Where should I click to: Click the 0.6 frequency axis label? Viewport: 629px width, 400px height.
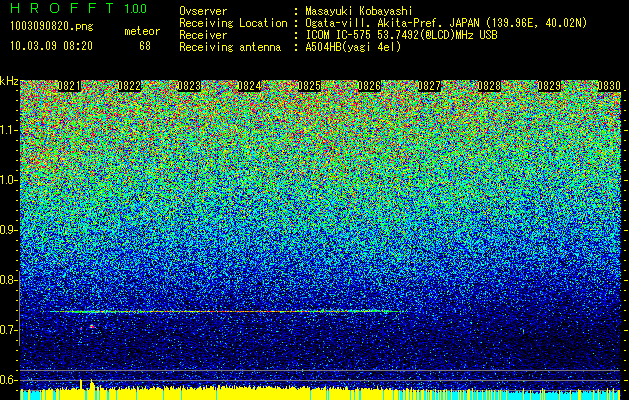click(x=8, y=380)
